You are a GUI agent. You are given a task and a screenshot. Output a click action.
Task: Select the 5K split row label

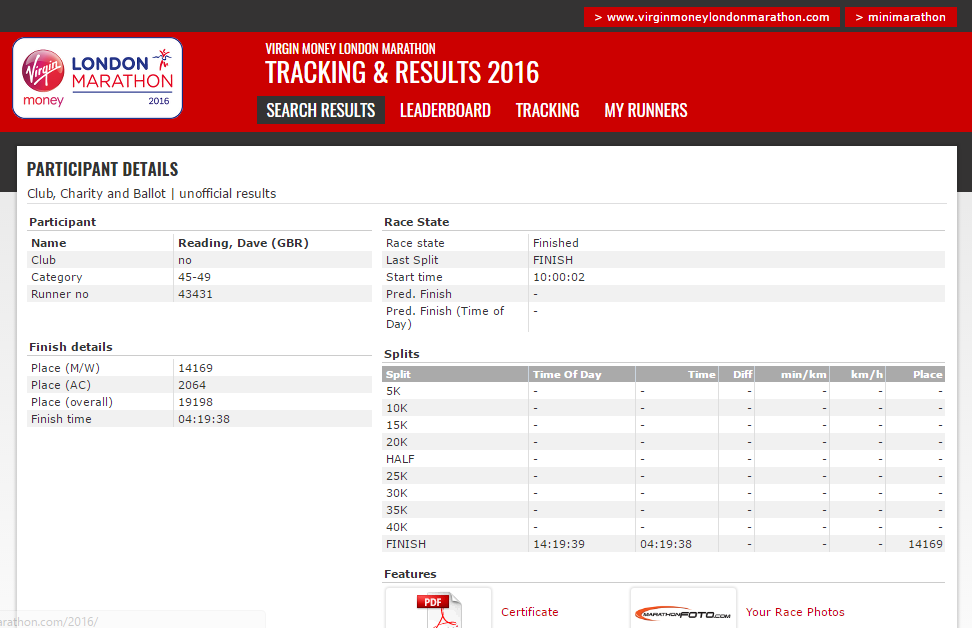393,391
